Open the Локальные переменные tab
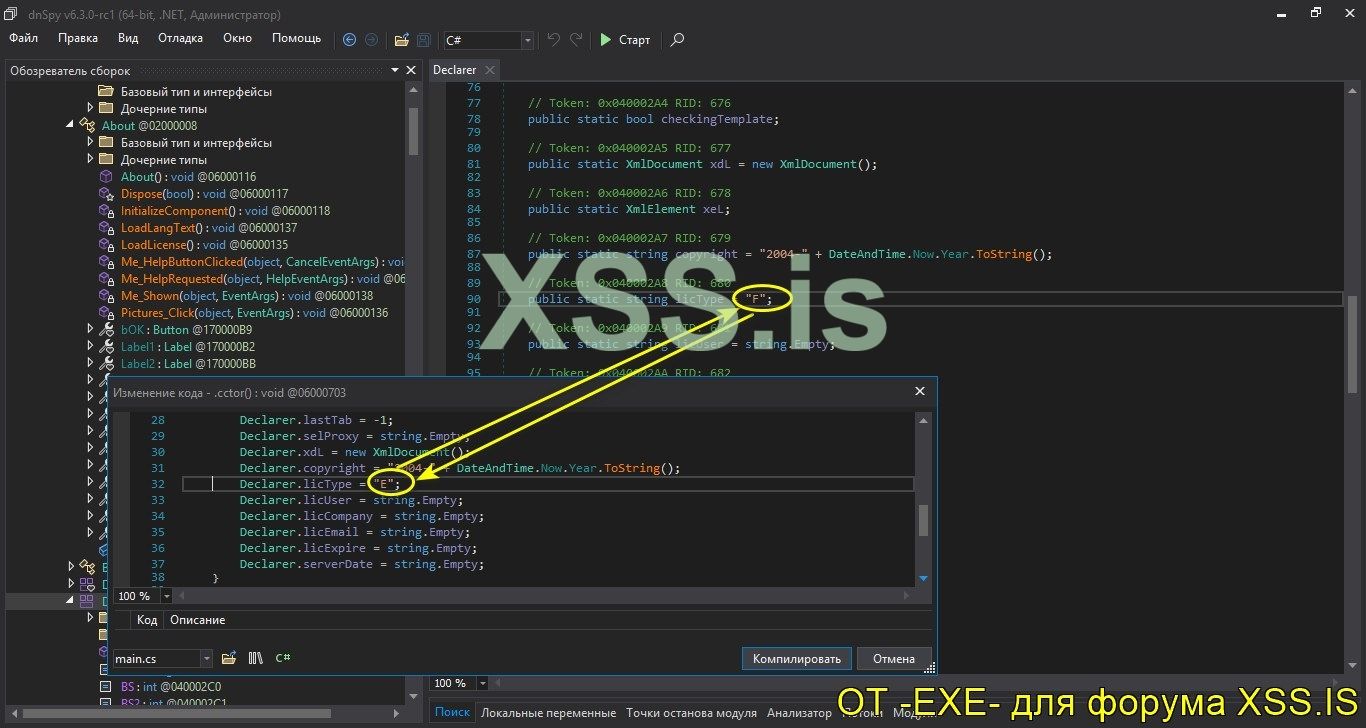The width and height of the screenshot is (1366, 728). tap(548, 713)
